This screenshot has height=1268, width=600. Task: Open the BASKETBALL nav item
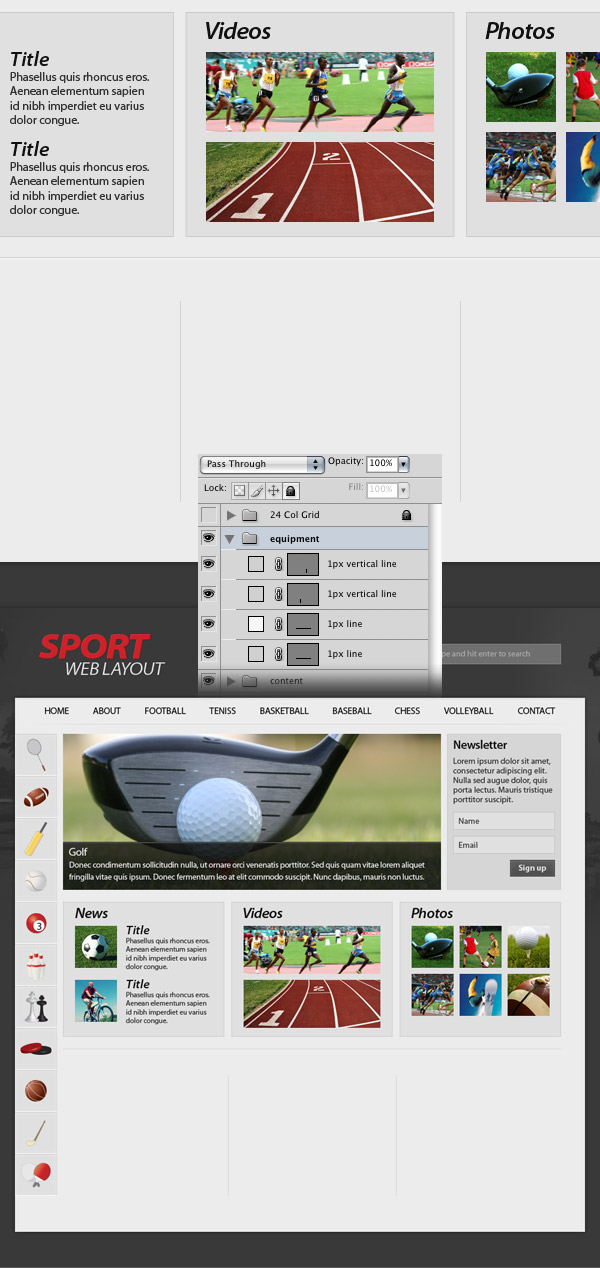[x=284, y=711]
